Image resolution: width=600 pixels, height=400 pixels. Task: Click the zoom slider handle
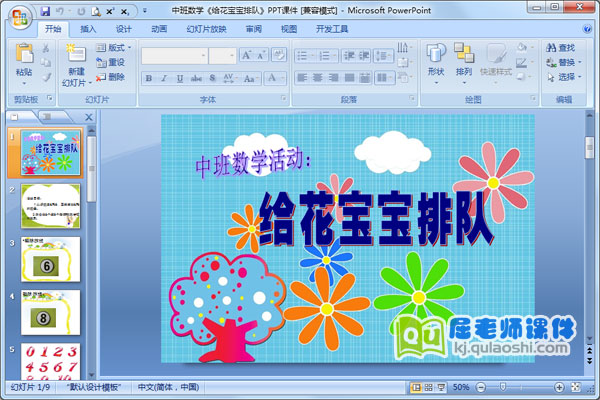pos(503,387)
